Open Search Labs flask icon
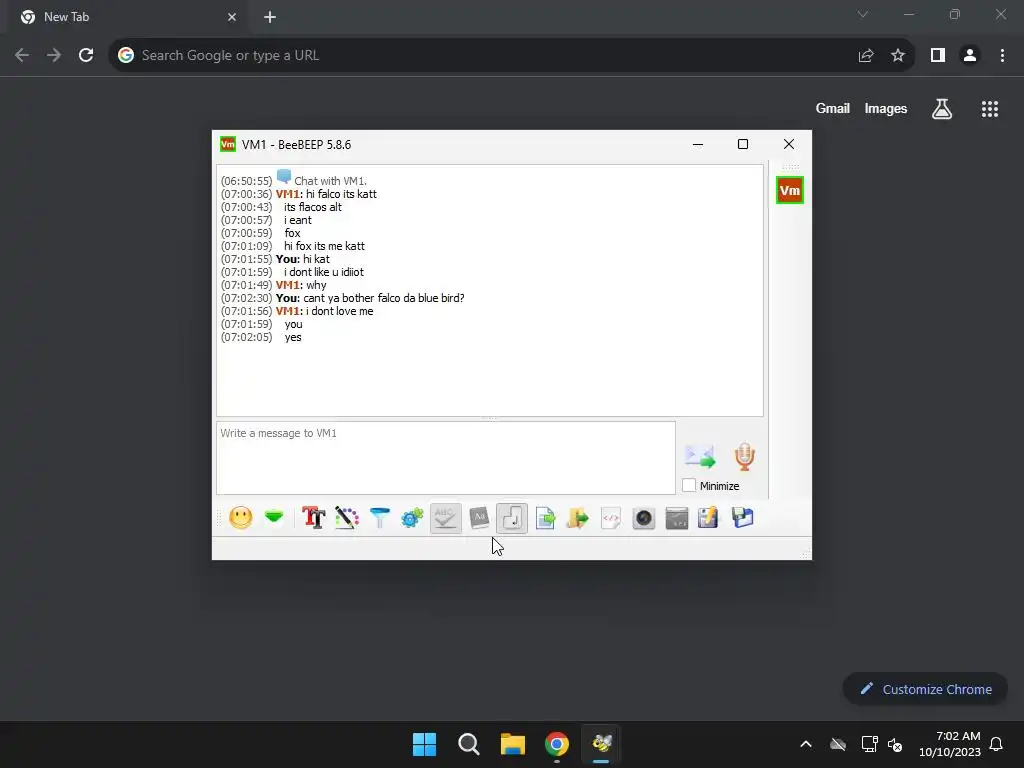 pos(942,108)
